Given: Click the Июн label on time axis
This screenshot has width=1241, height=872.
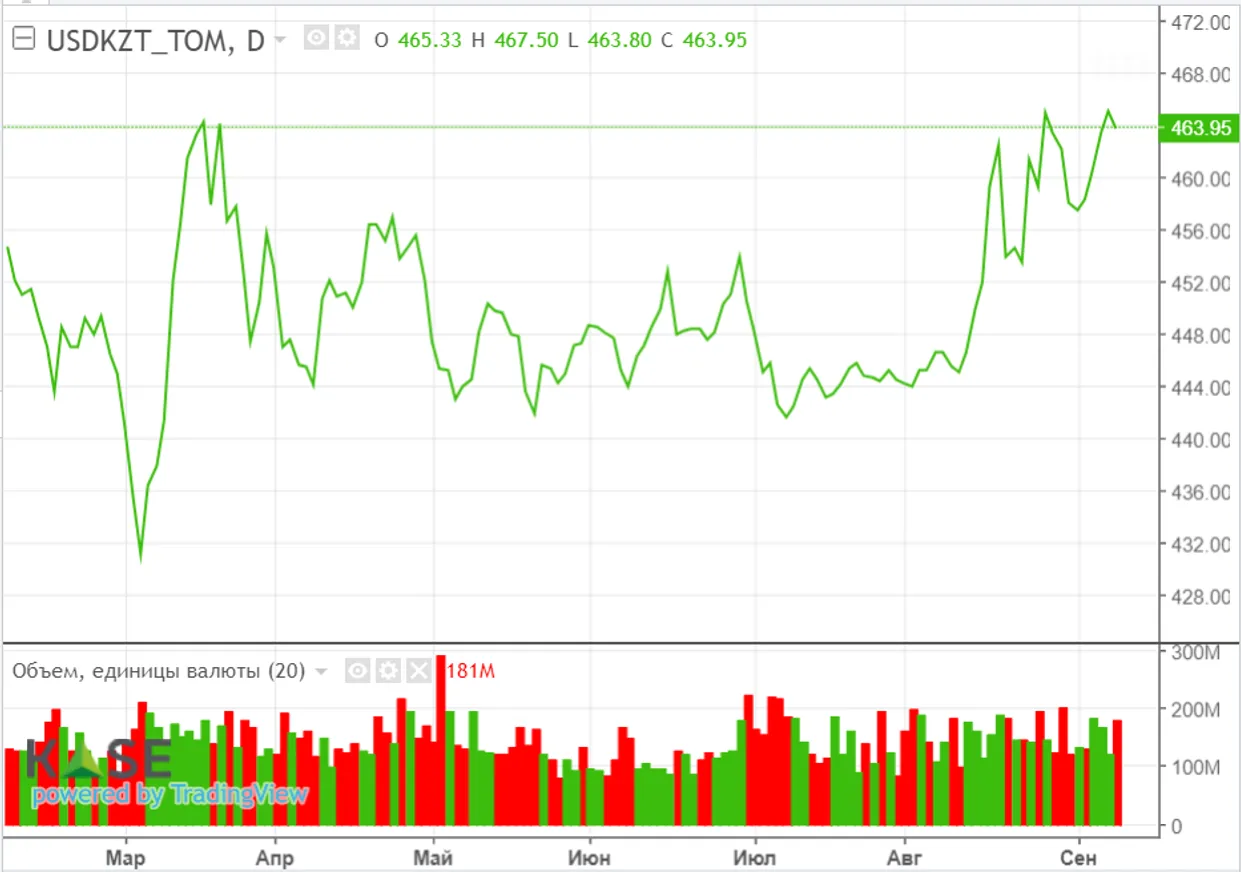Looking at the screenshot, I should (x=589, y=858).
